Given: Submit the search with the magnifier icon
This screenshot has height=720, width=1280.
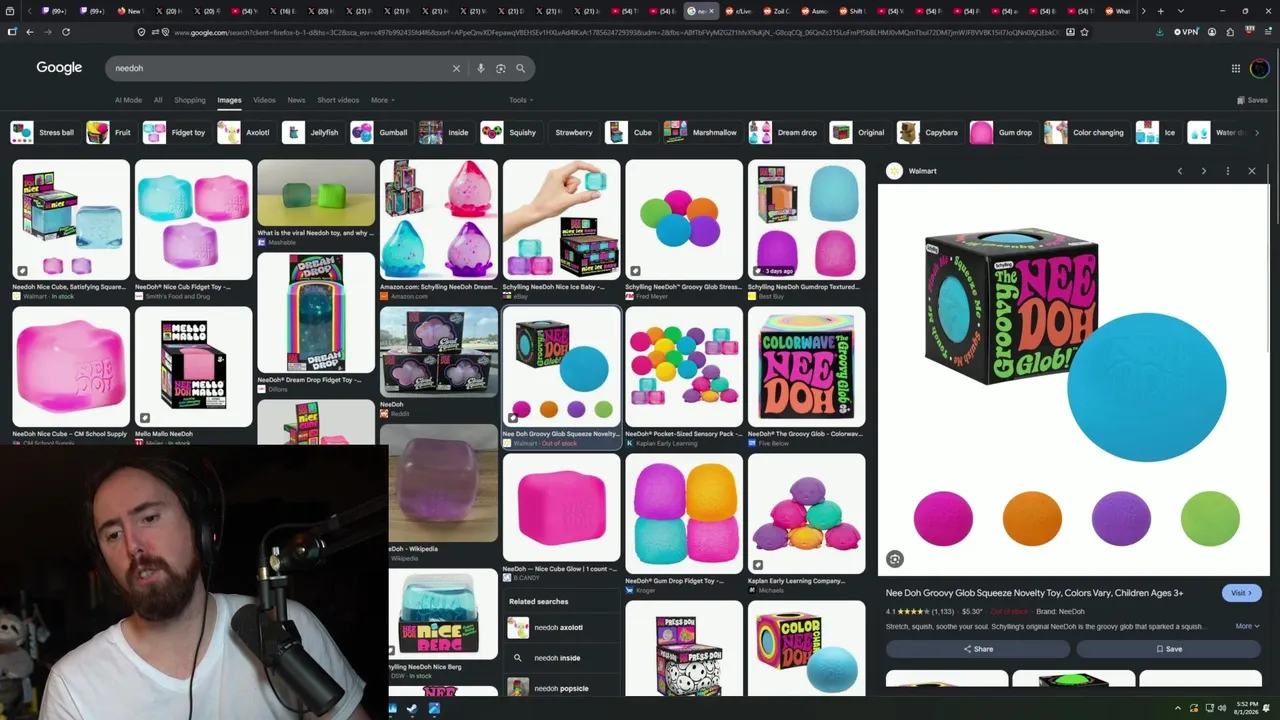Looking at the screenshot, I should pos(521,68).
